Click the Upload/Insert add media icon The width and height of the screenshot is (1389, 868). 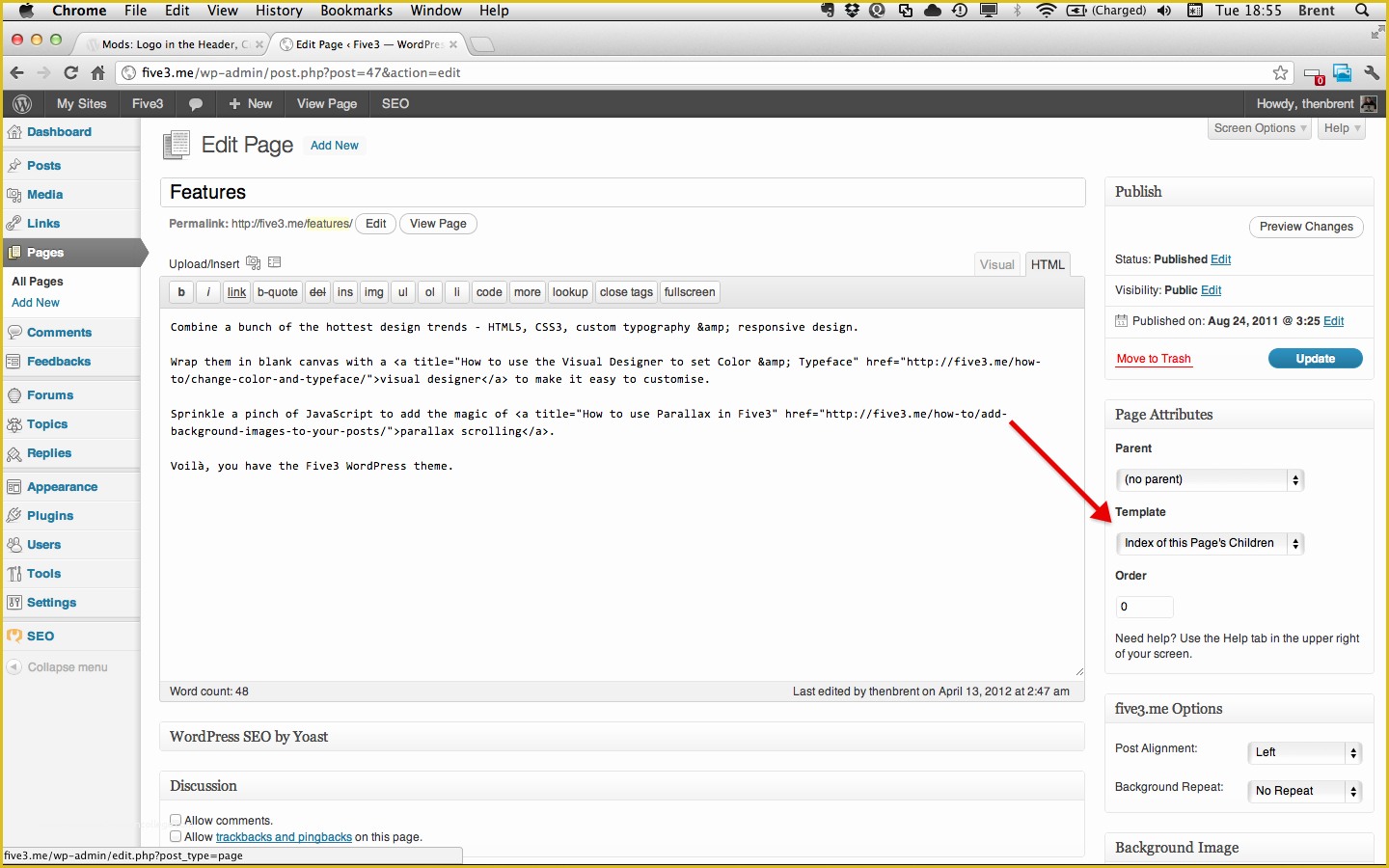(254, 262)
